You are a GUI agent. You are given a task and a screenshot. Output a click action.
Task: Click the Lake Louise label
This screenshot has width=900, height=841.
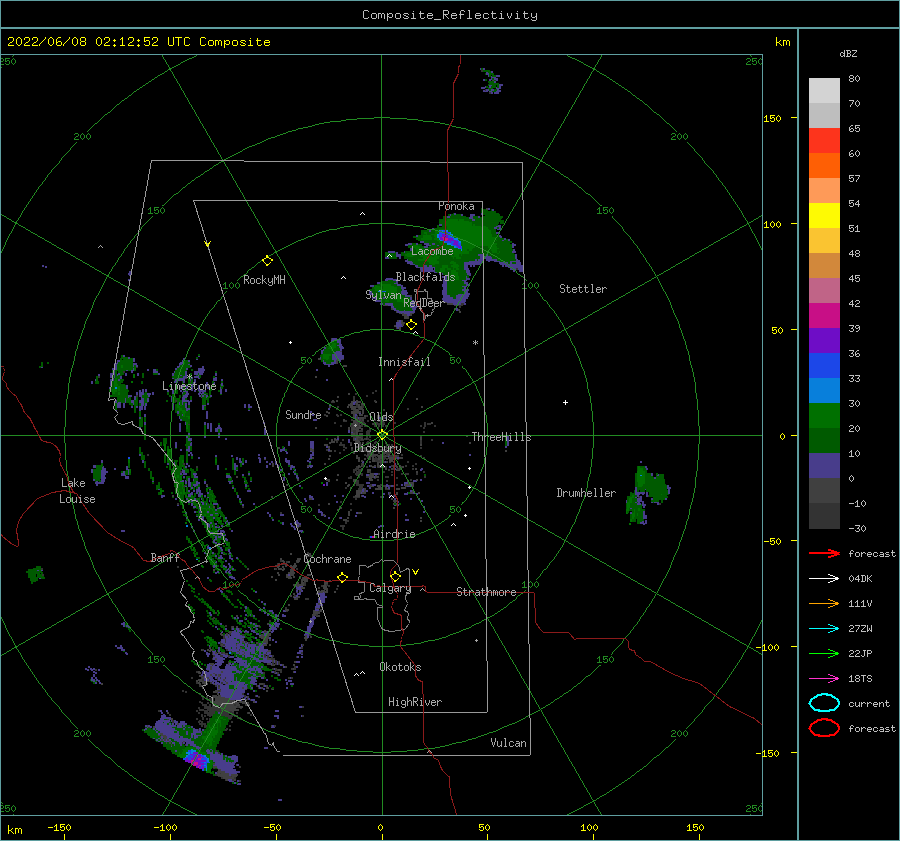[x=77, y=491]
